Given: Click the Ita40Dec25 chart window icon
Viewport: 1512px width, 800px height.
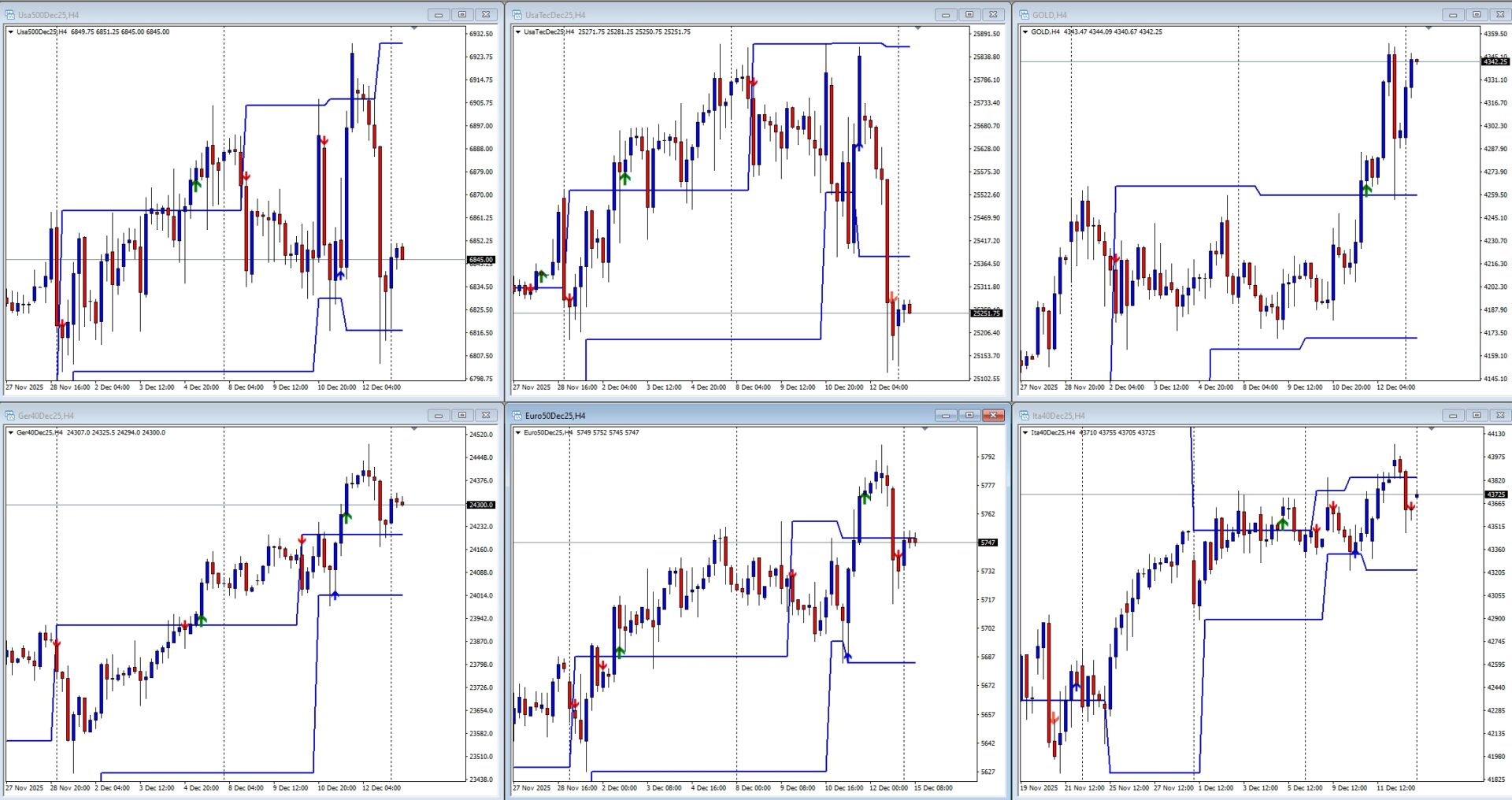Looking at the screenshot, I should tap(1025, 416).
